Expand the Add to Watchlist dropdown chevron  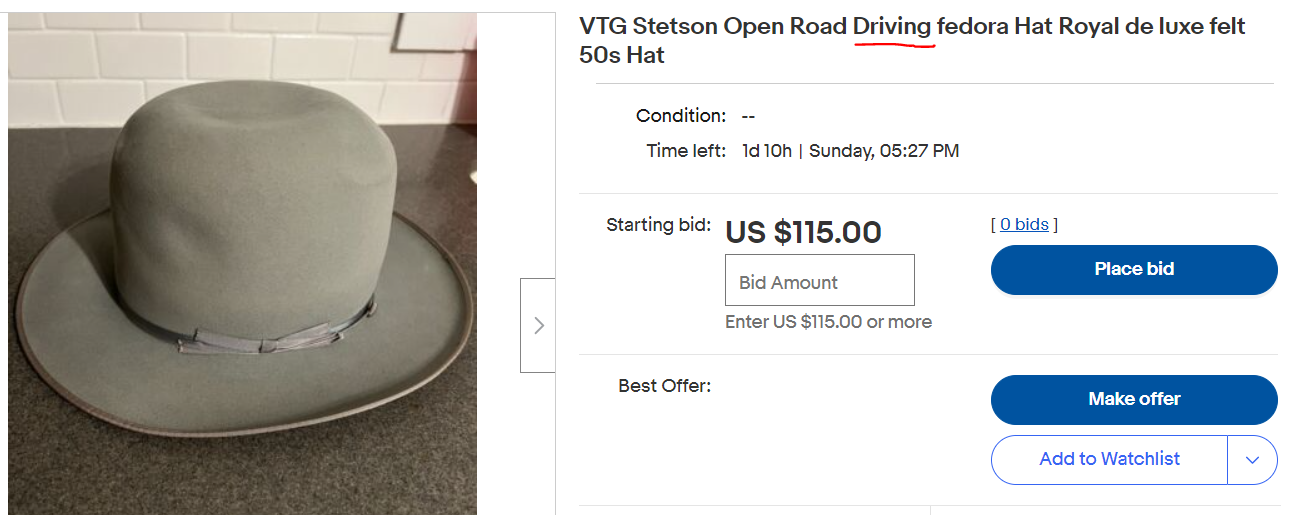point(1252,460)
